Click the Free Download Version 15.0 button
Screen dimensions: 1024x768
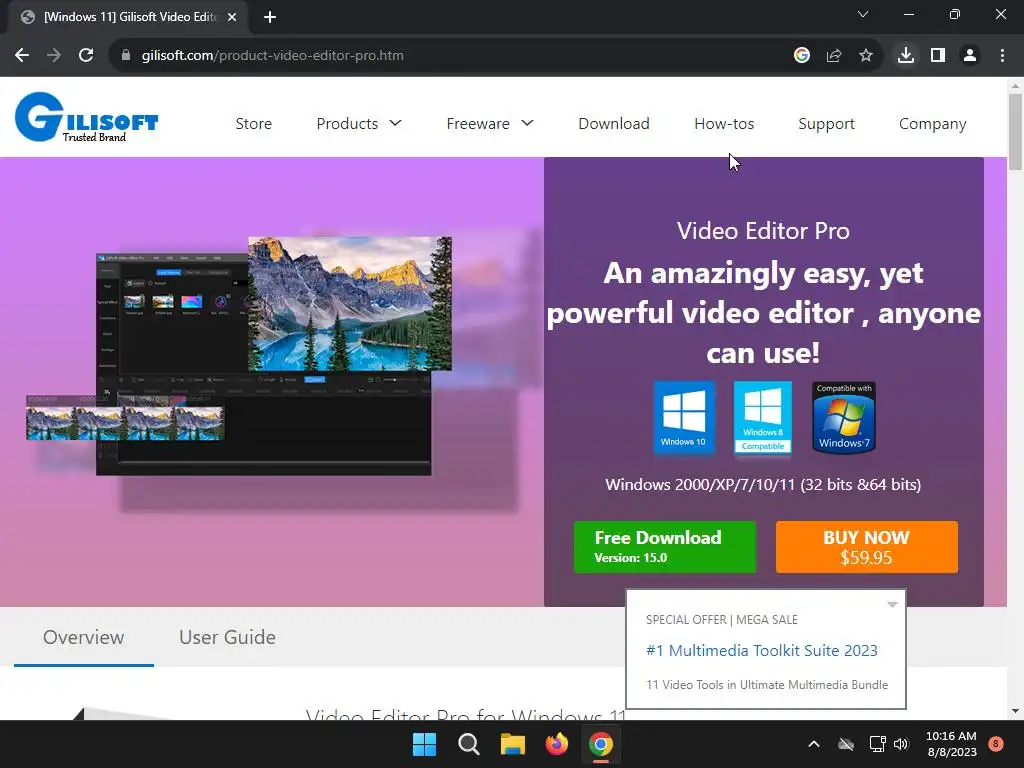click(665, 547)
